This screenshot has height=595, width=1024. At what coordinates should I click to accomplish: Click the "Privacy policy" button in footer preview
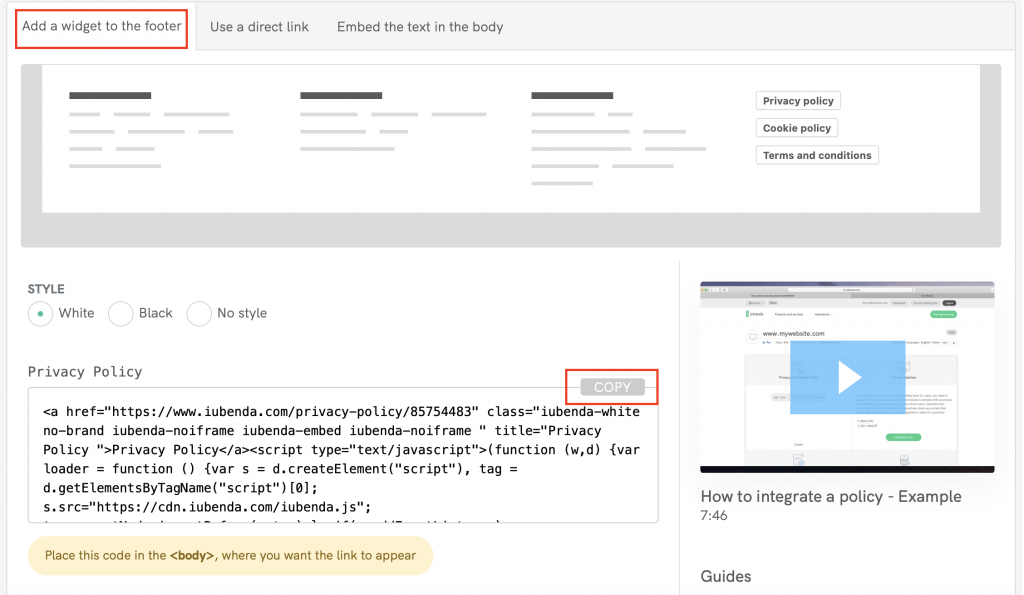pyautogui.click(x=797, y=100)
